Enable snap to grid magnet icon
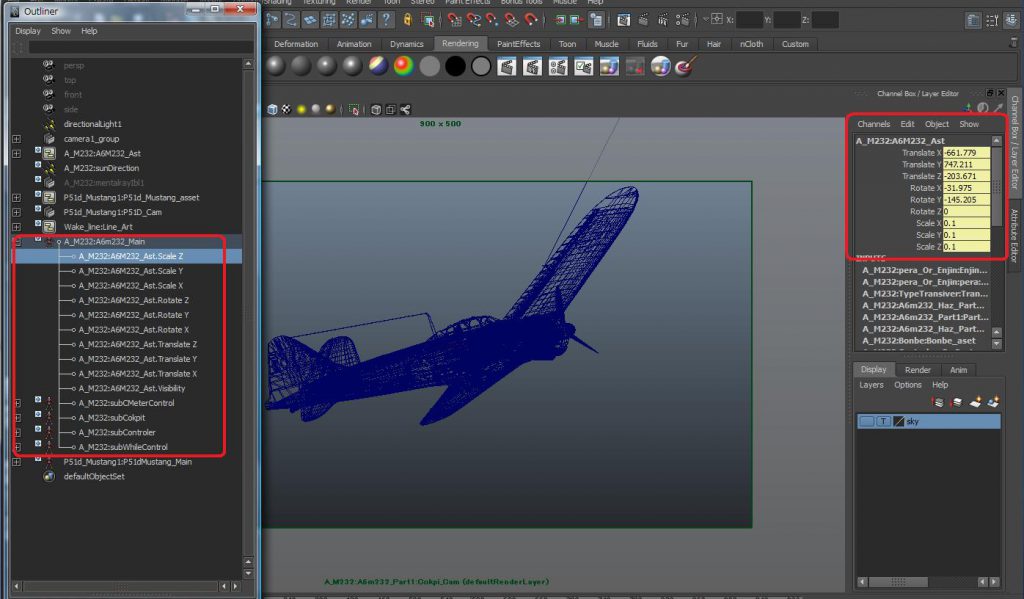 click(455, 20)
